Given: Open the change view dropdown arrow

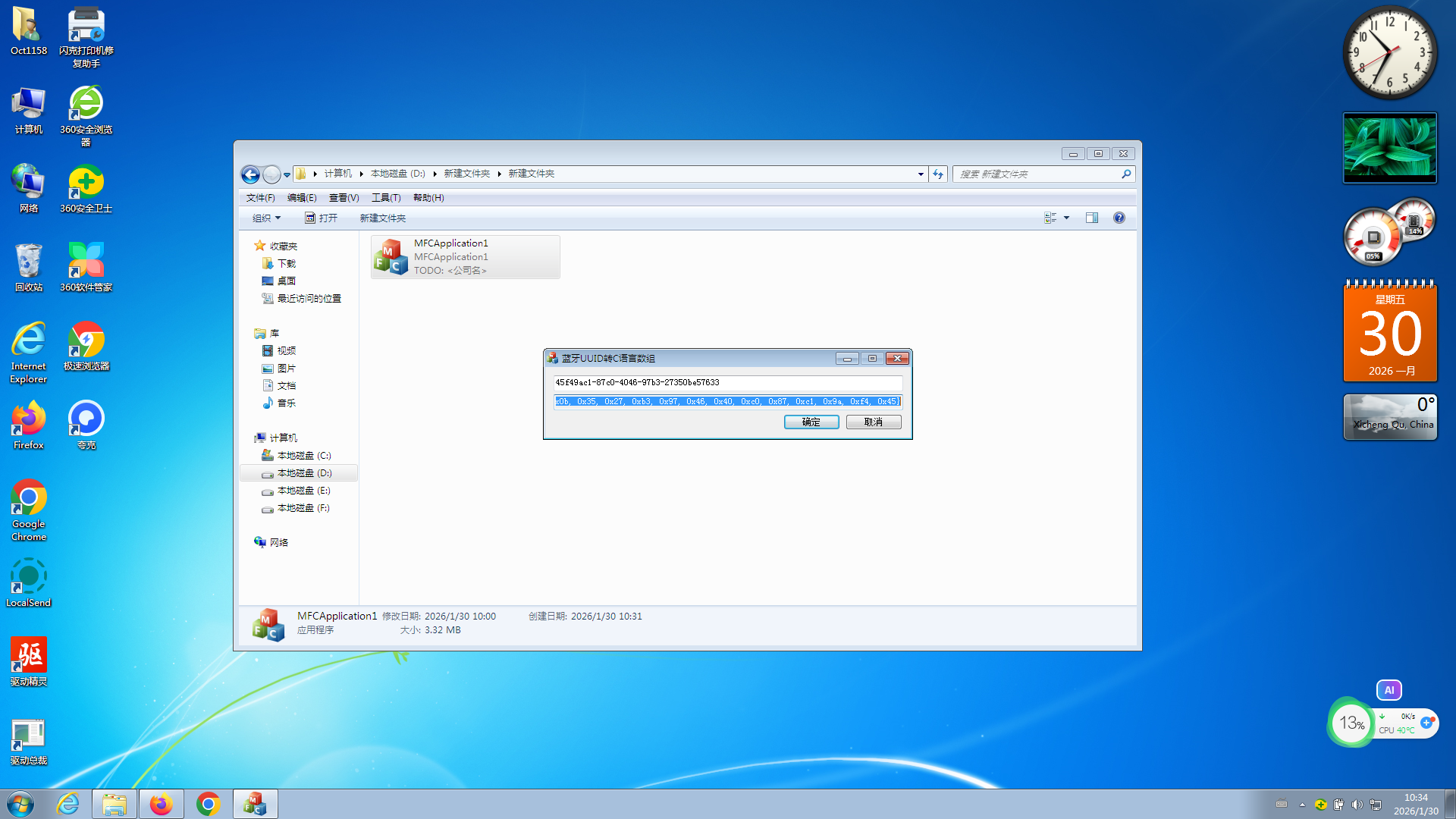Looking at the screenshot, I should click(x=1066, y=218).
